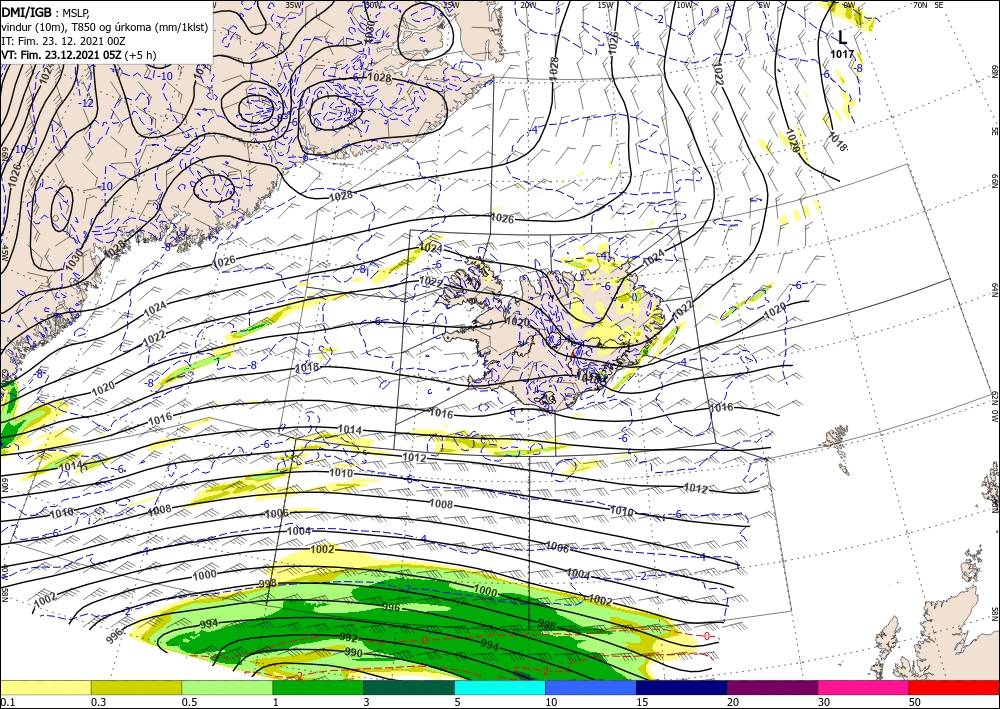Click the '1017' low pressure value
Image resolution: width=1000 pixels, height=709 pixels.
pos(842,55)
